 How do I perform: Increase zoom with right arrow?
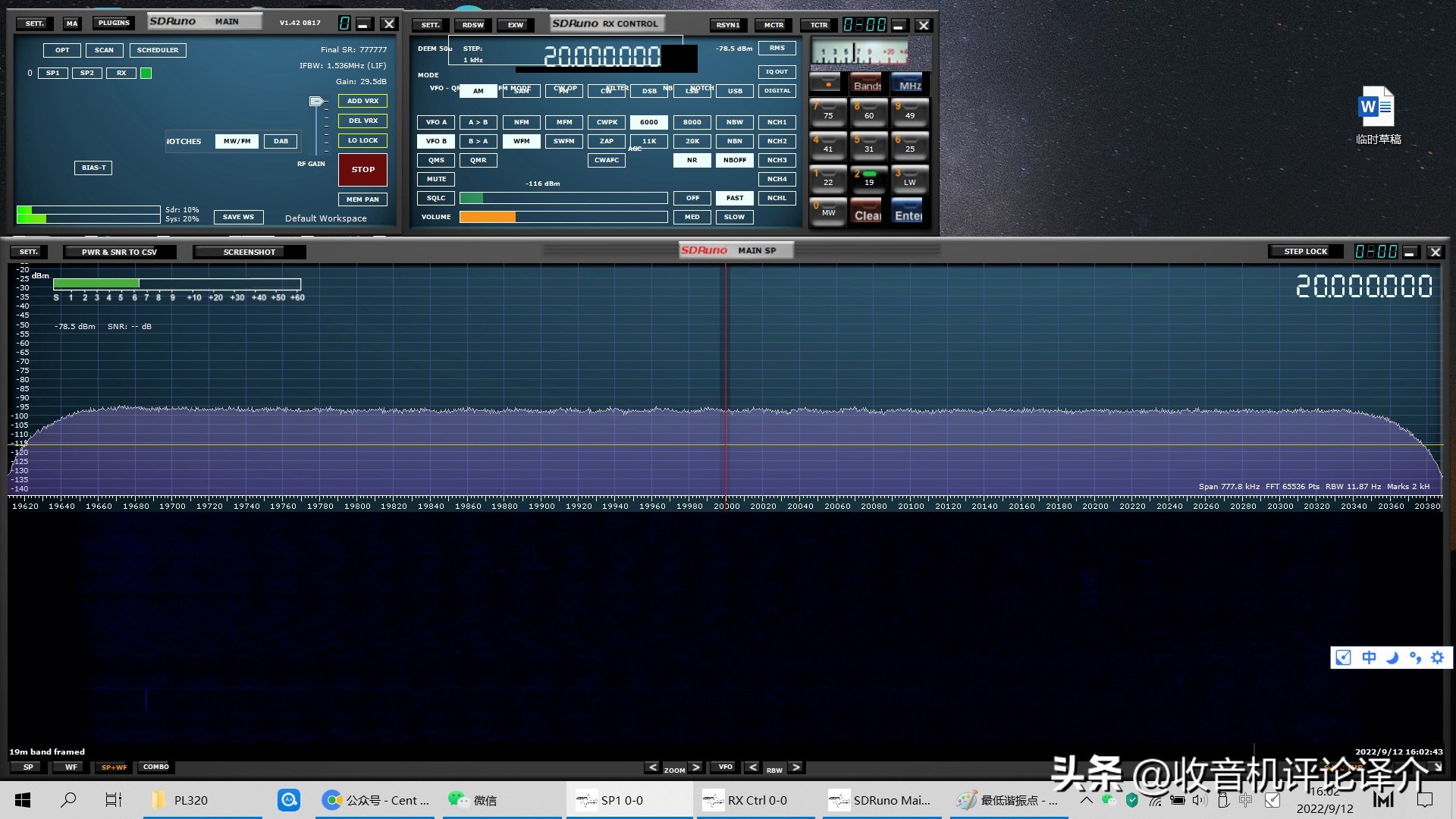click(695, 767)
